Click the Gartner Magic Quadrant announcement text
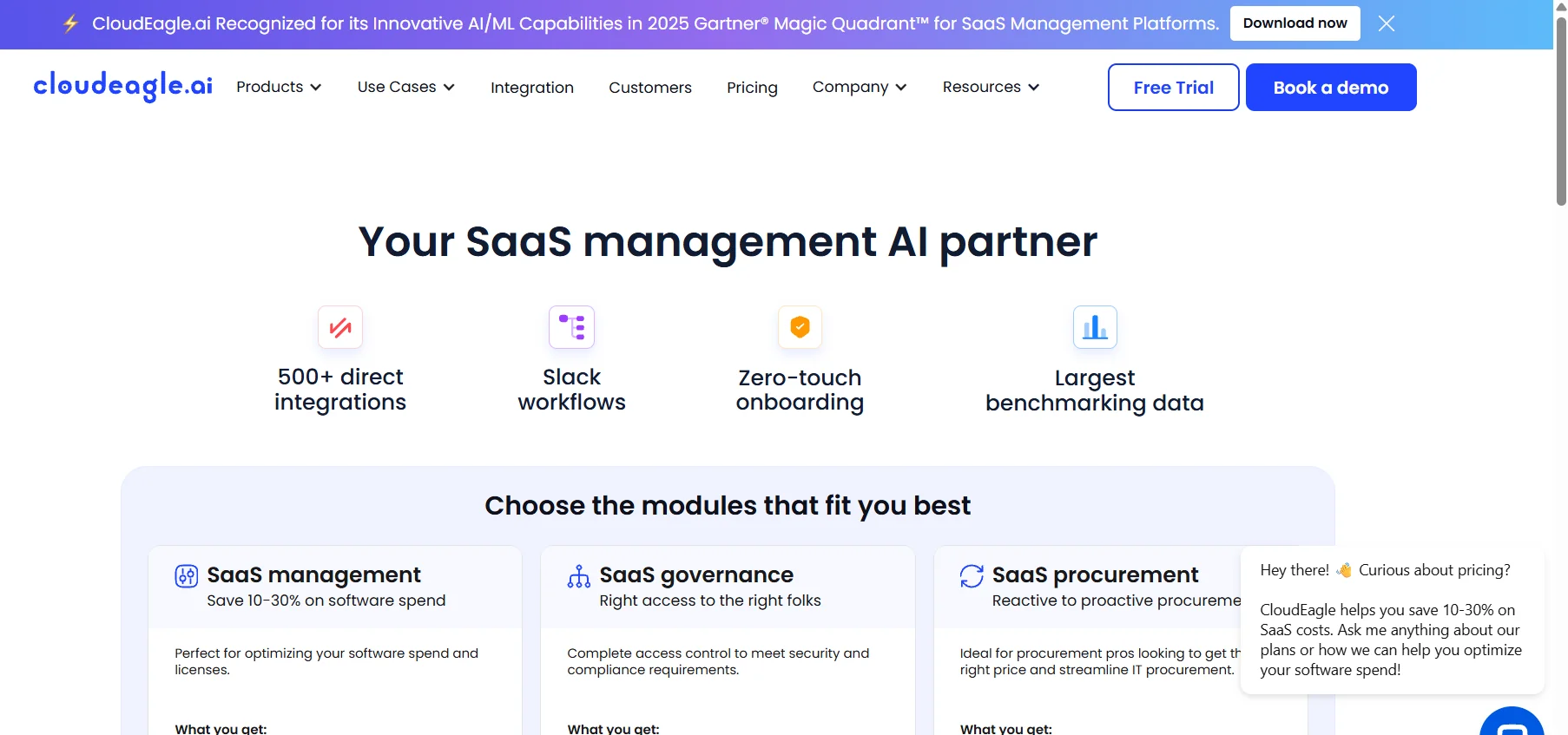1568x735 pixels. click(x=656, y=23)
